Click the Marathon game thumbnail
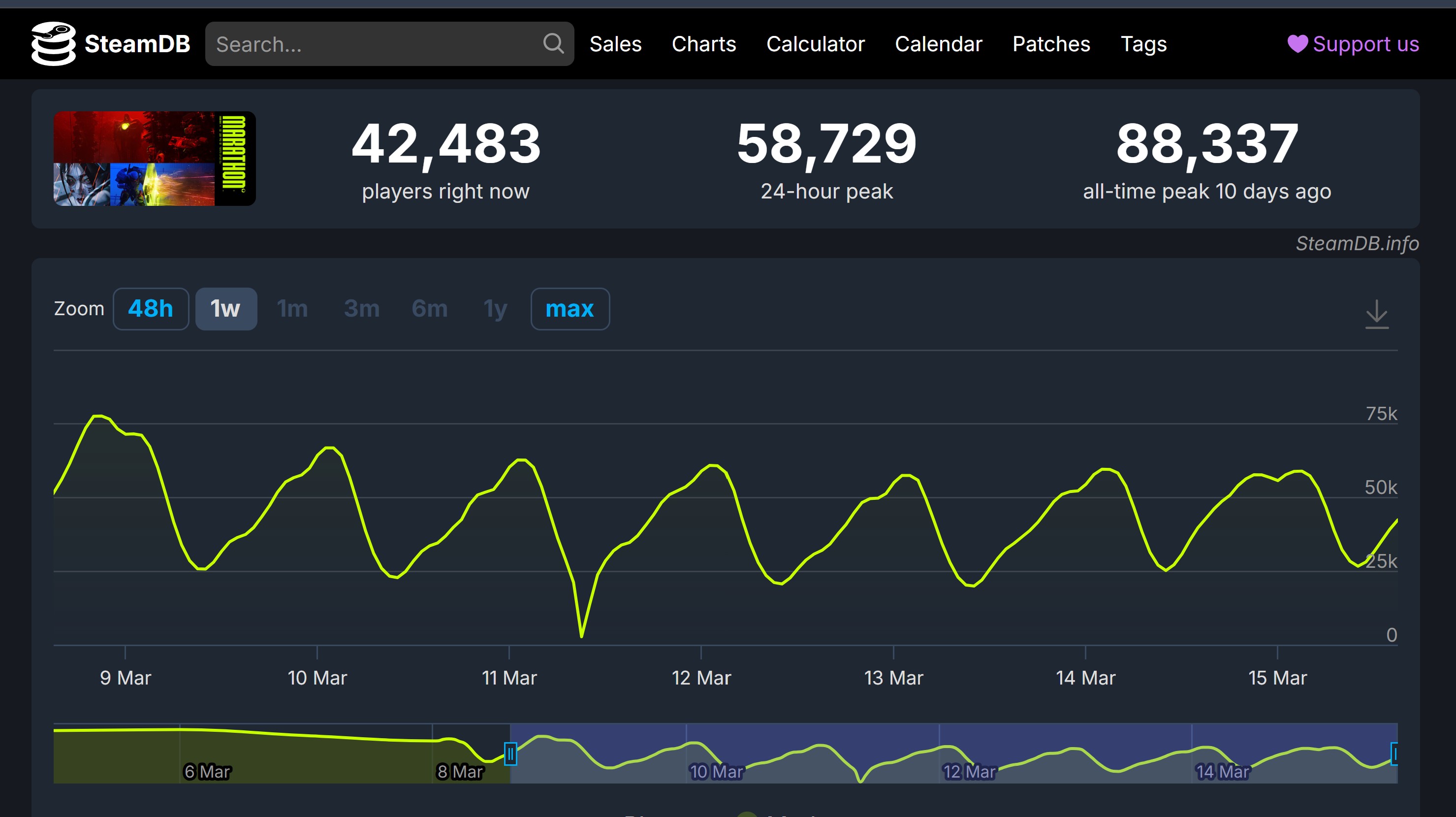The height and width of the screenshot is (817, 1456). click(154, 158)
